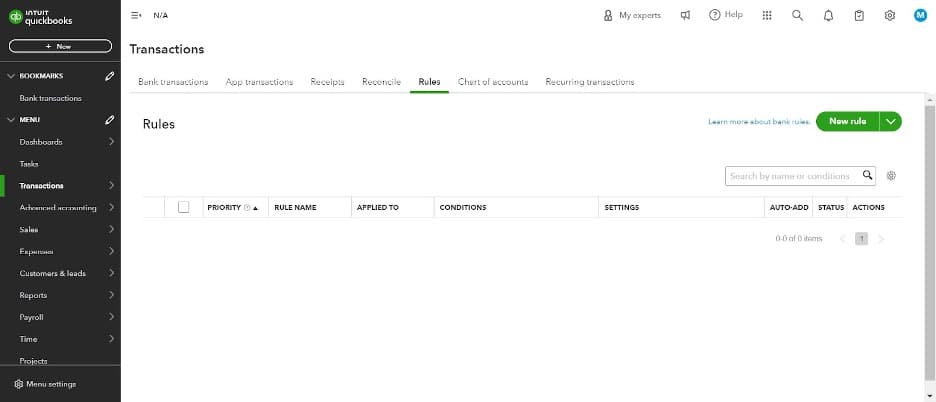Open notifications bell

click(828, 16)
